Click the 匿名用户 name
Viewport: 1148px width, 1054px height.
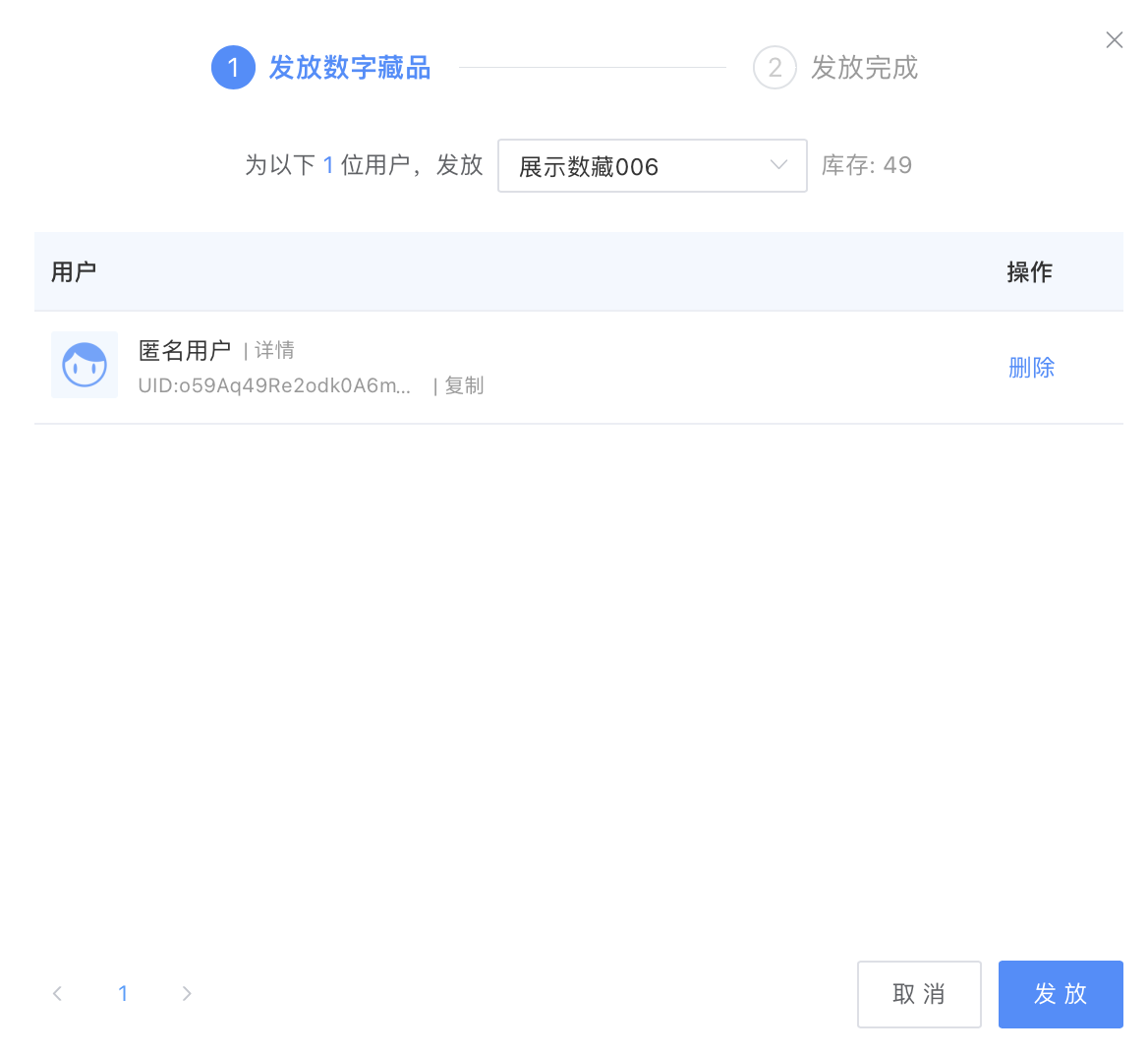[x=185, y=350]
